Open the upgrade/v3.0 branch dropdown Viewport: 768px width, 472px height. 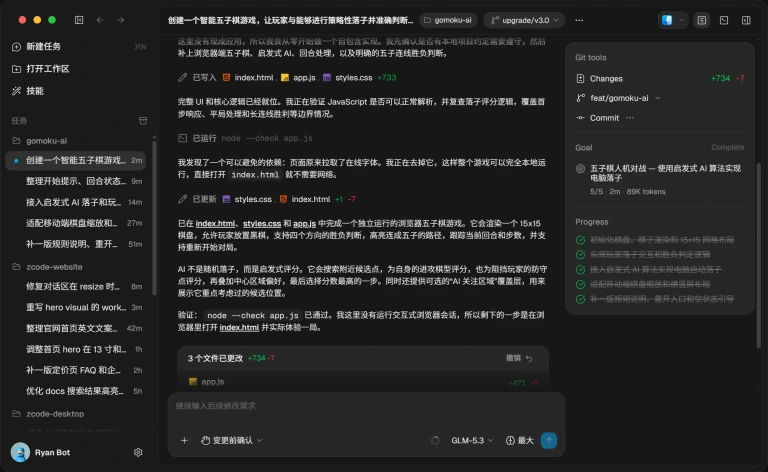coord(524,20)
